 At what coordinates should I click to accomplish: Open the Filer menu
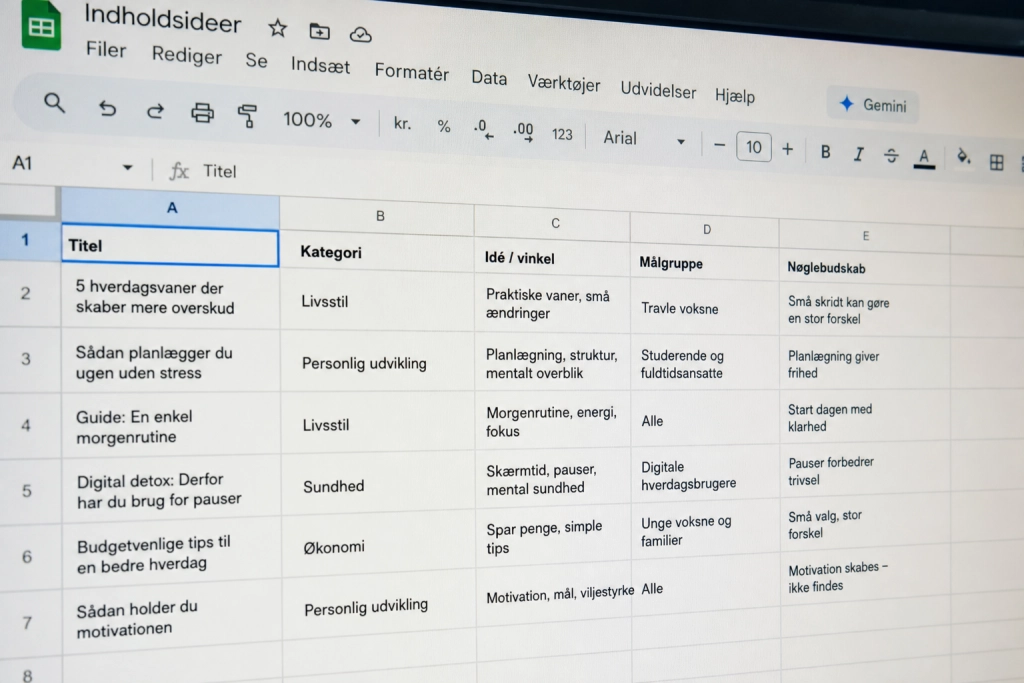pyautogui.click(x=106, y=50)
